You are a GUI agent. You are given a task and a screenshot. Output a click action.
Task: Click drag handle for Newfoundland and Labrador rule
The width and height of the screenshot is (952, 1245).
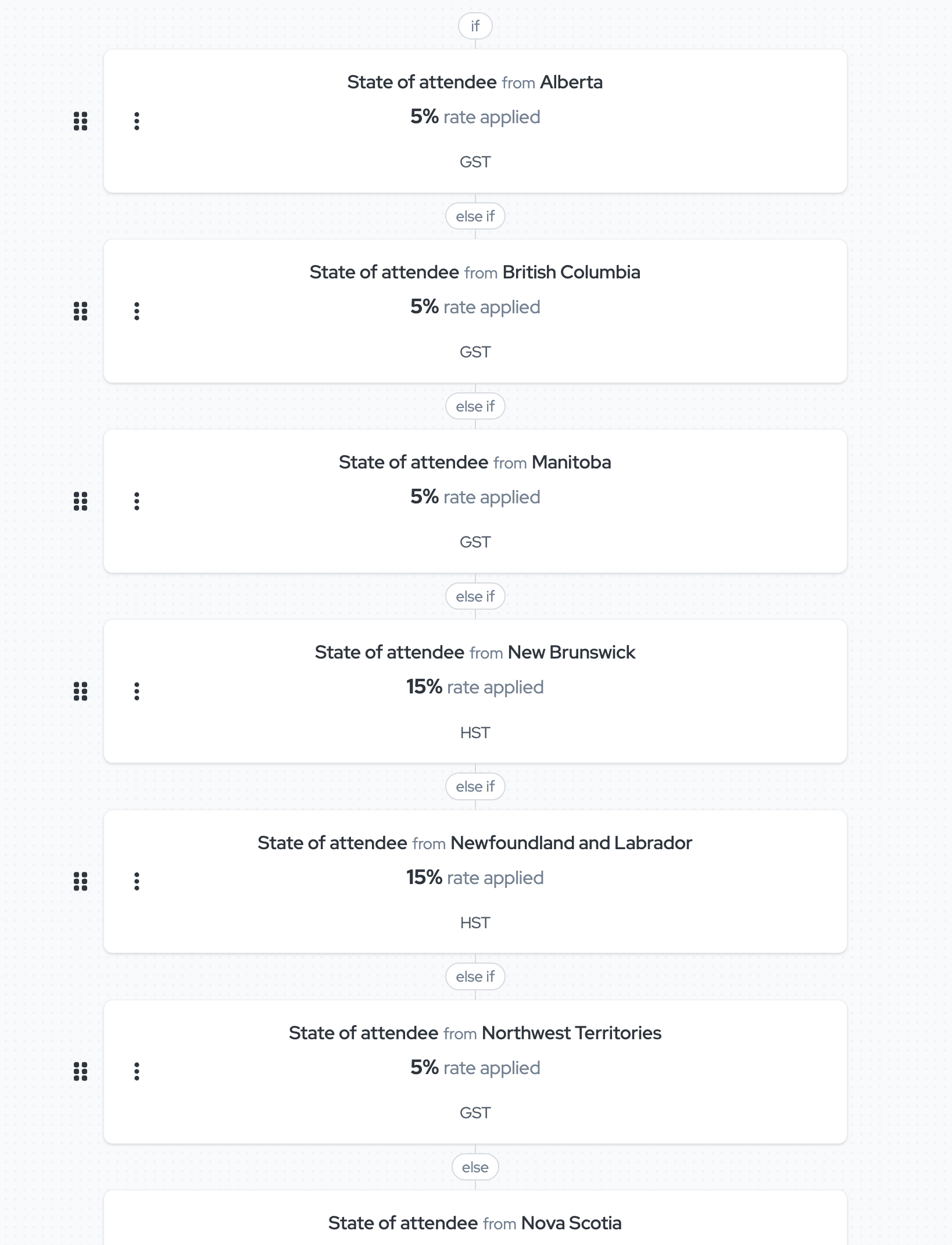pos(81,881)
